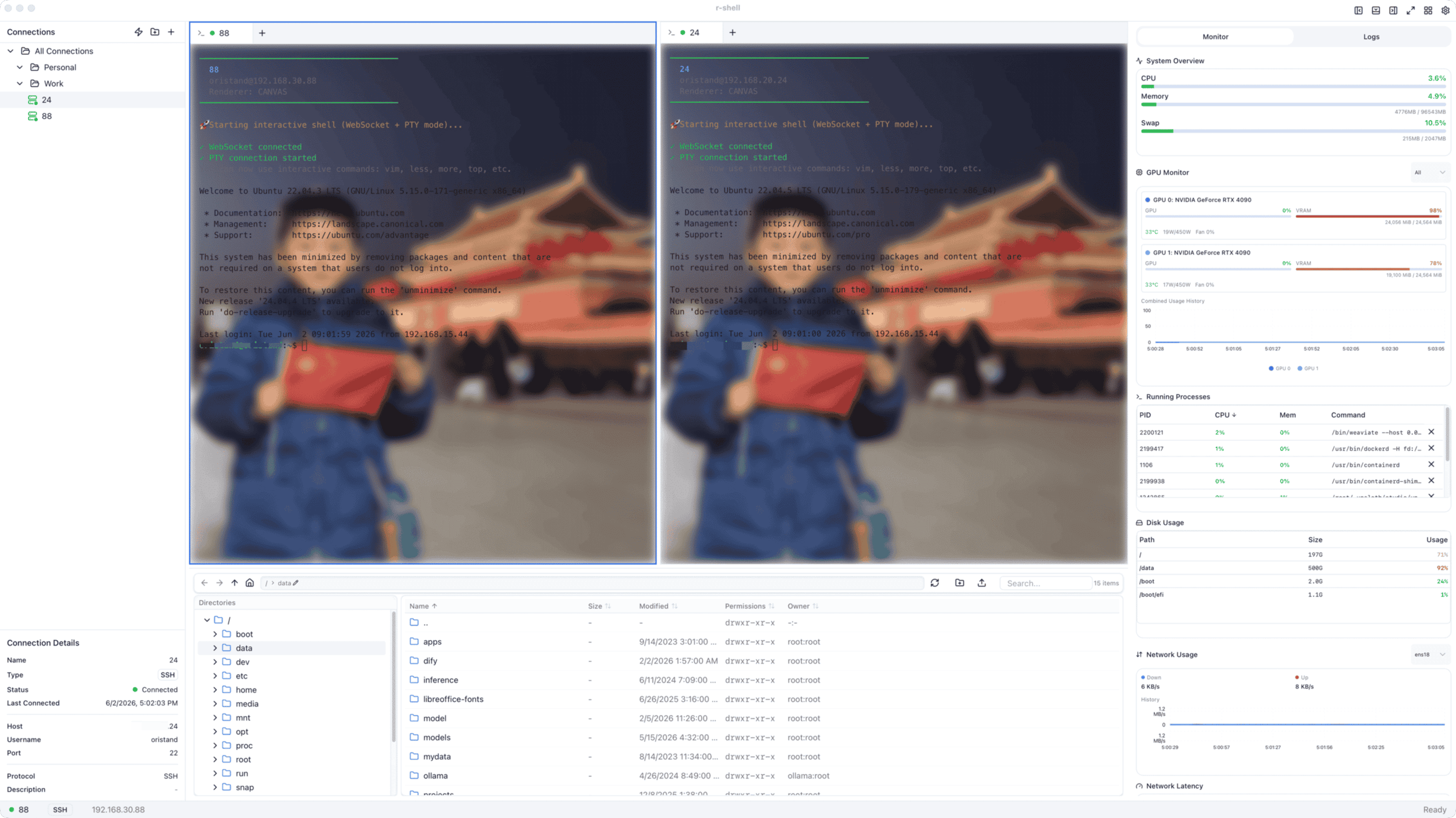The width and height of the screenshot is (1456, 818).
Task: Go up one directory level
Action: 234,583
